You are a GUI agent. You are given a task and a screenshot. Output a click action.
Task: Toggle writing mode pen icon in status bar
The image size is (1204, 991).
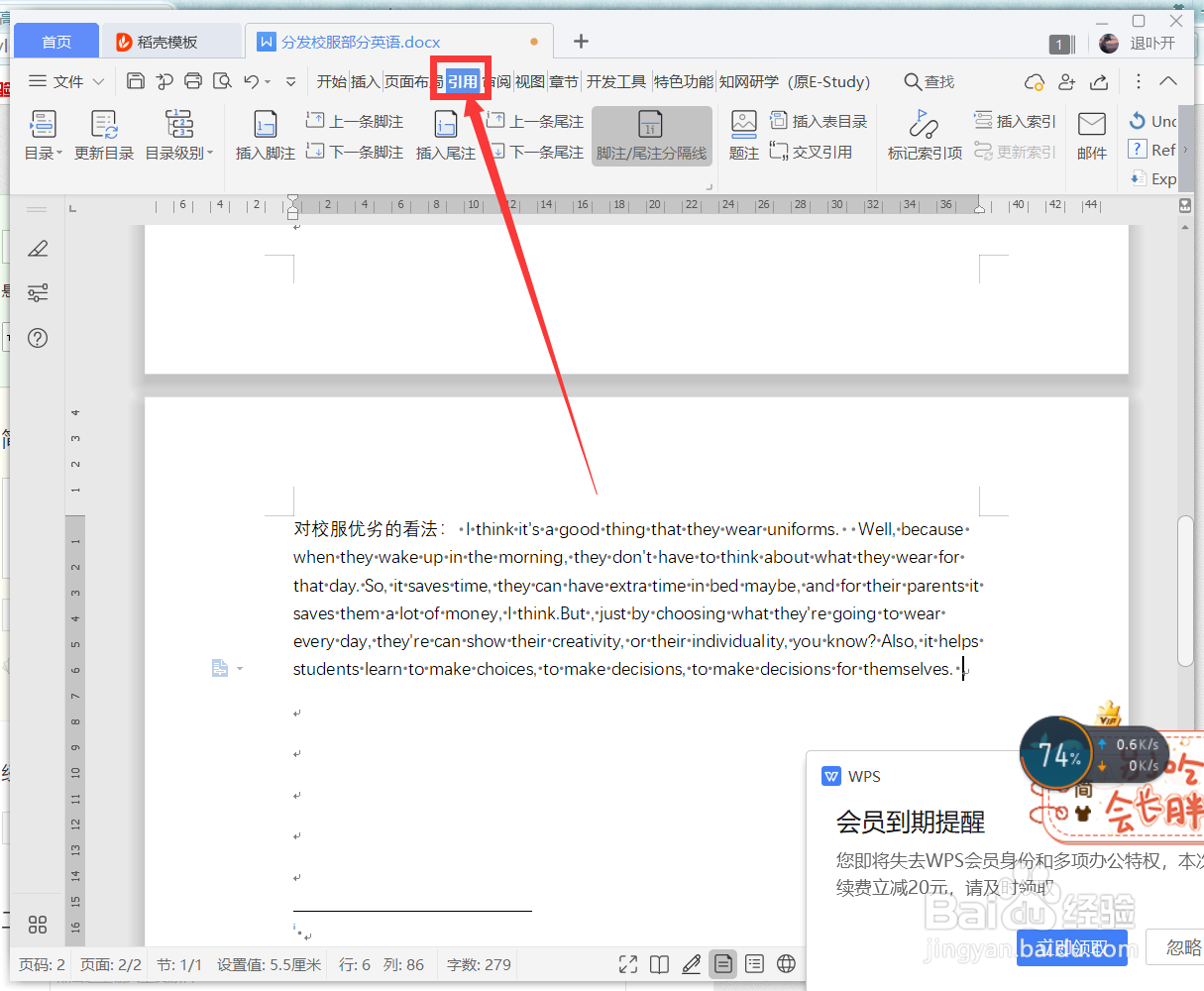(x=692, y=964)
